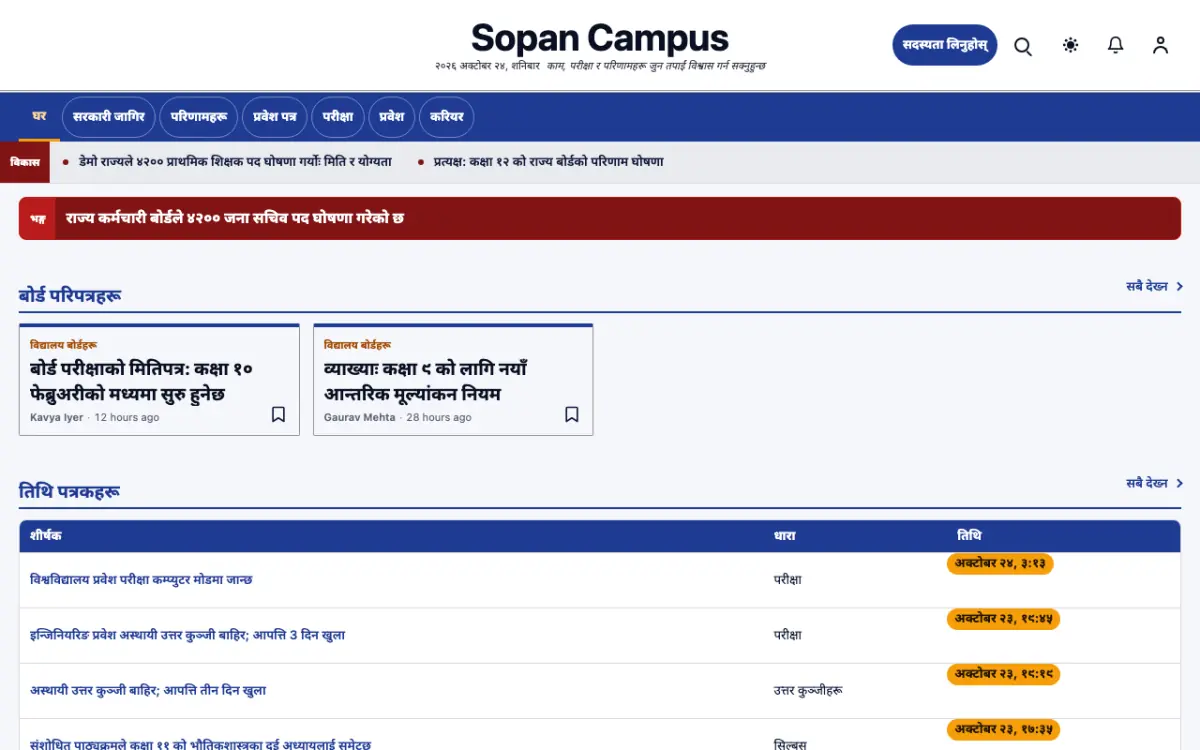Open the user account icon
Image resolution: width=1200 pixels, height=750 pixels.
(x=1160, y=45)
